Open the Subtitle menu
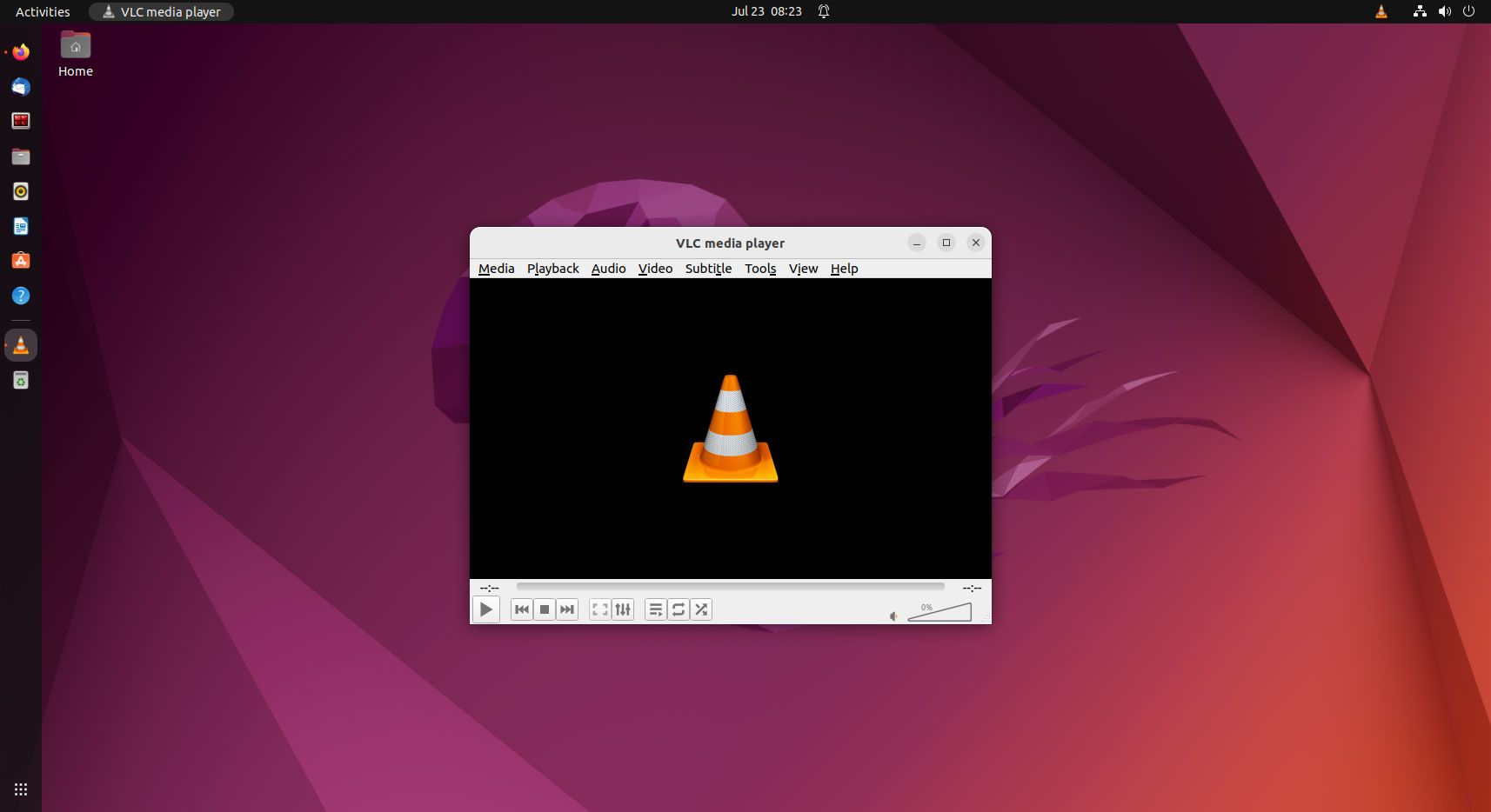The width and height of the screenshot is (1491, 812). tap(708, 269)
